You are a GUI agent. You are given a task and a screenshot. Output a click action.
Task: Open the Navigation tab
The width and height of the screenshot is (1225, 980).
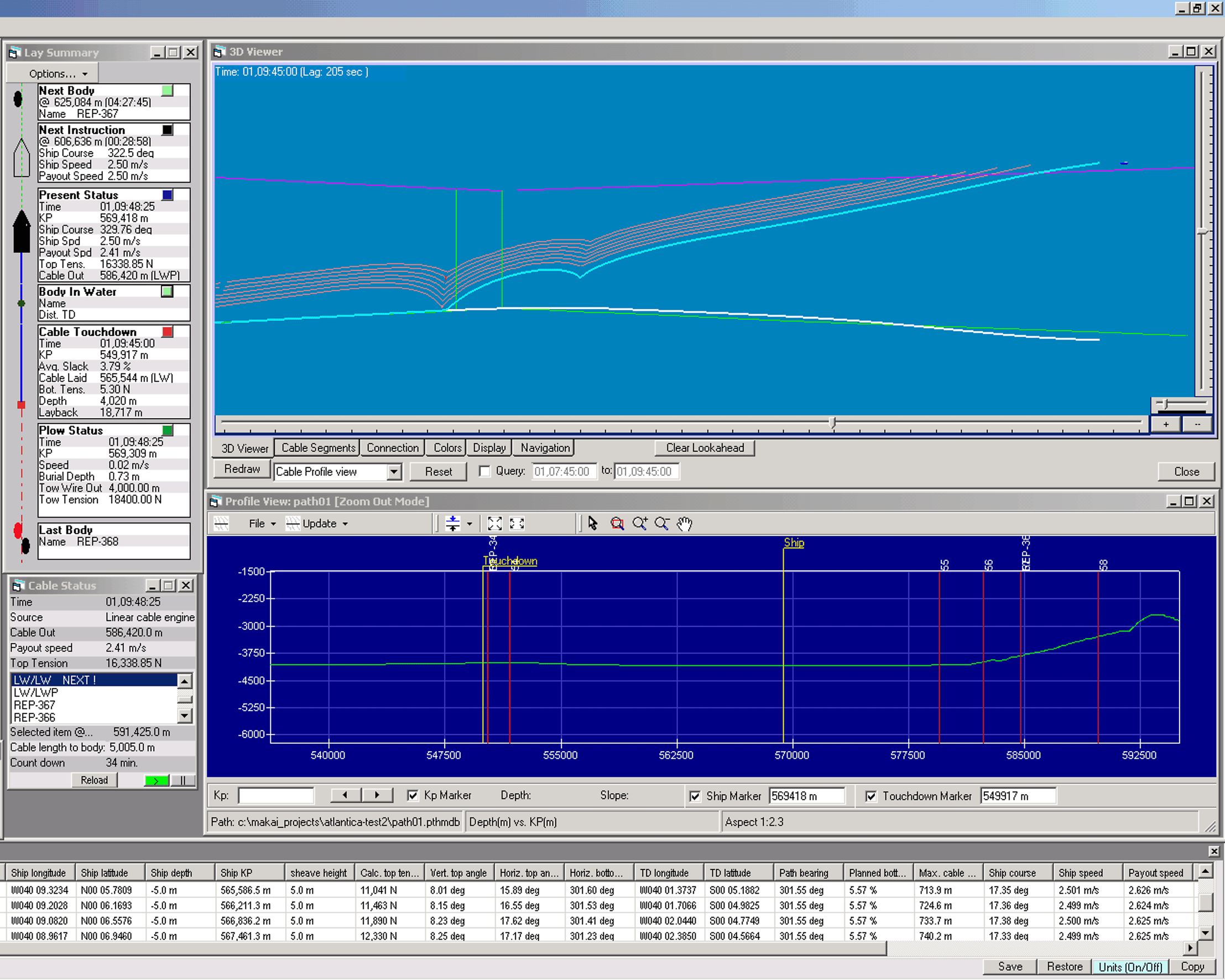pos(545,448)
